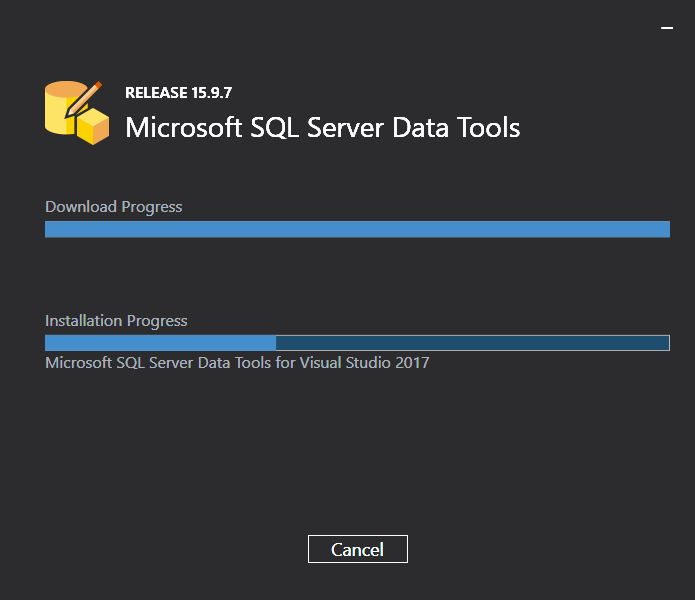Click the pencil in the database logo
Screen dimensions: 695x600
(86, 96)
